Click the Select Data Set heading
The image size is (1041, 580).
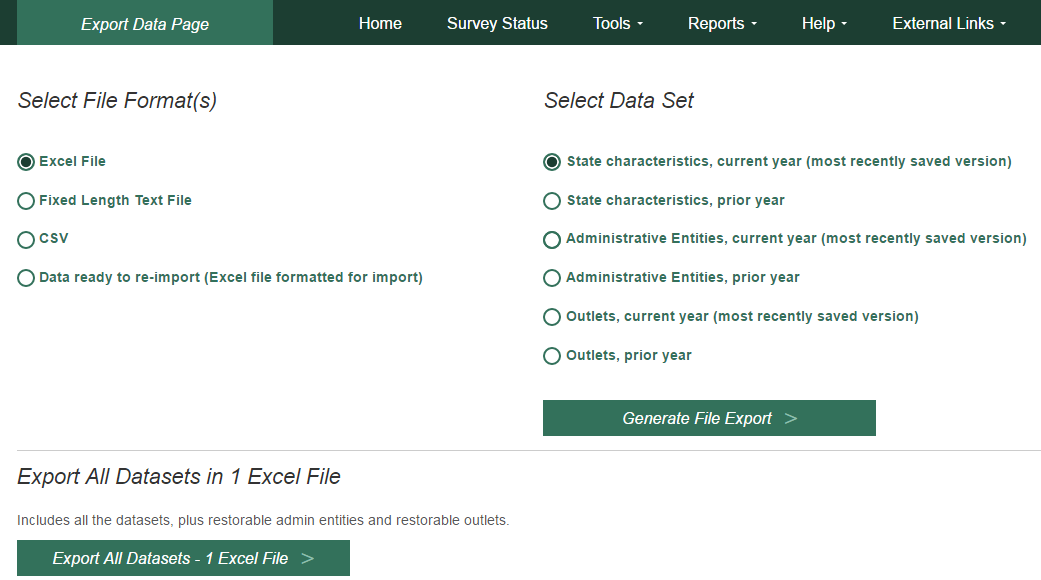tap(619, 100)
